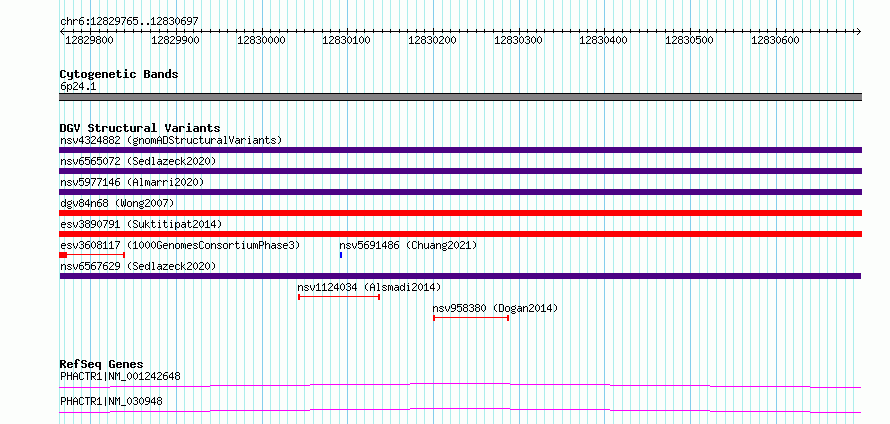Click the chr6:12829765..12830697 region label
890x424 pixels.
pyautogui.click(x=129, y=21)
